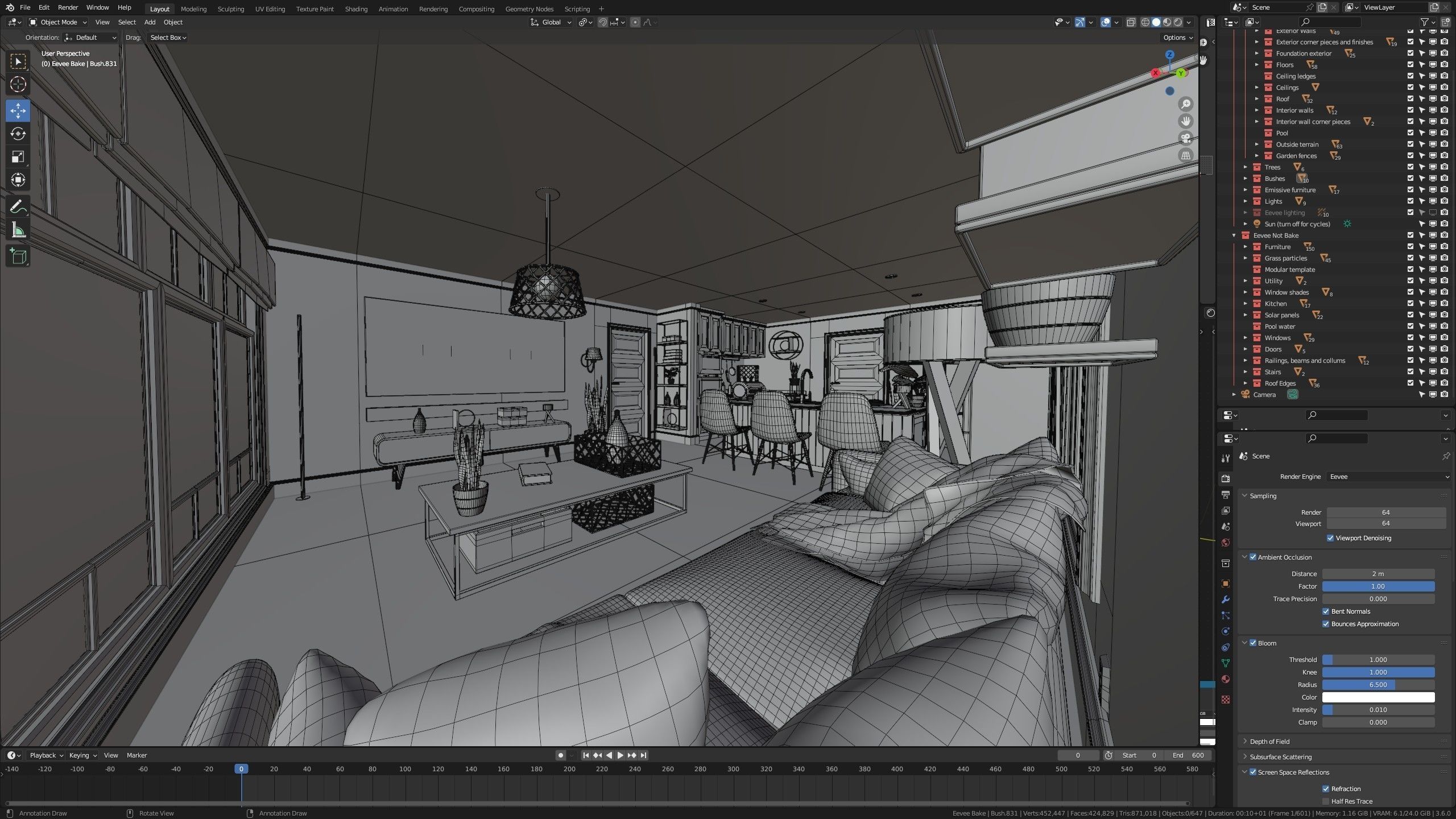Click the outliner filter funnel icon
Image resolution: width=1456 pixels, height=819 pixels.
[x=1424, y=22]
